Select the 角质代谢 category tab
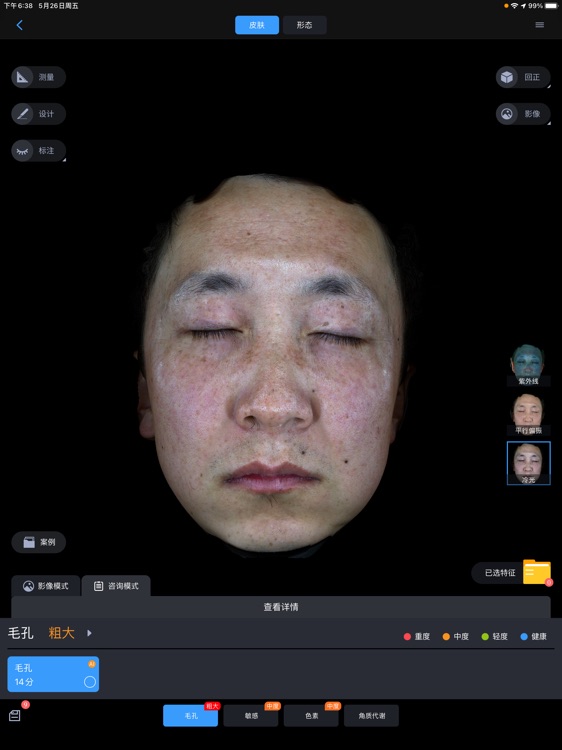This screenshot has height=750, width=562. [x=371, y=716]
